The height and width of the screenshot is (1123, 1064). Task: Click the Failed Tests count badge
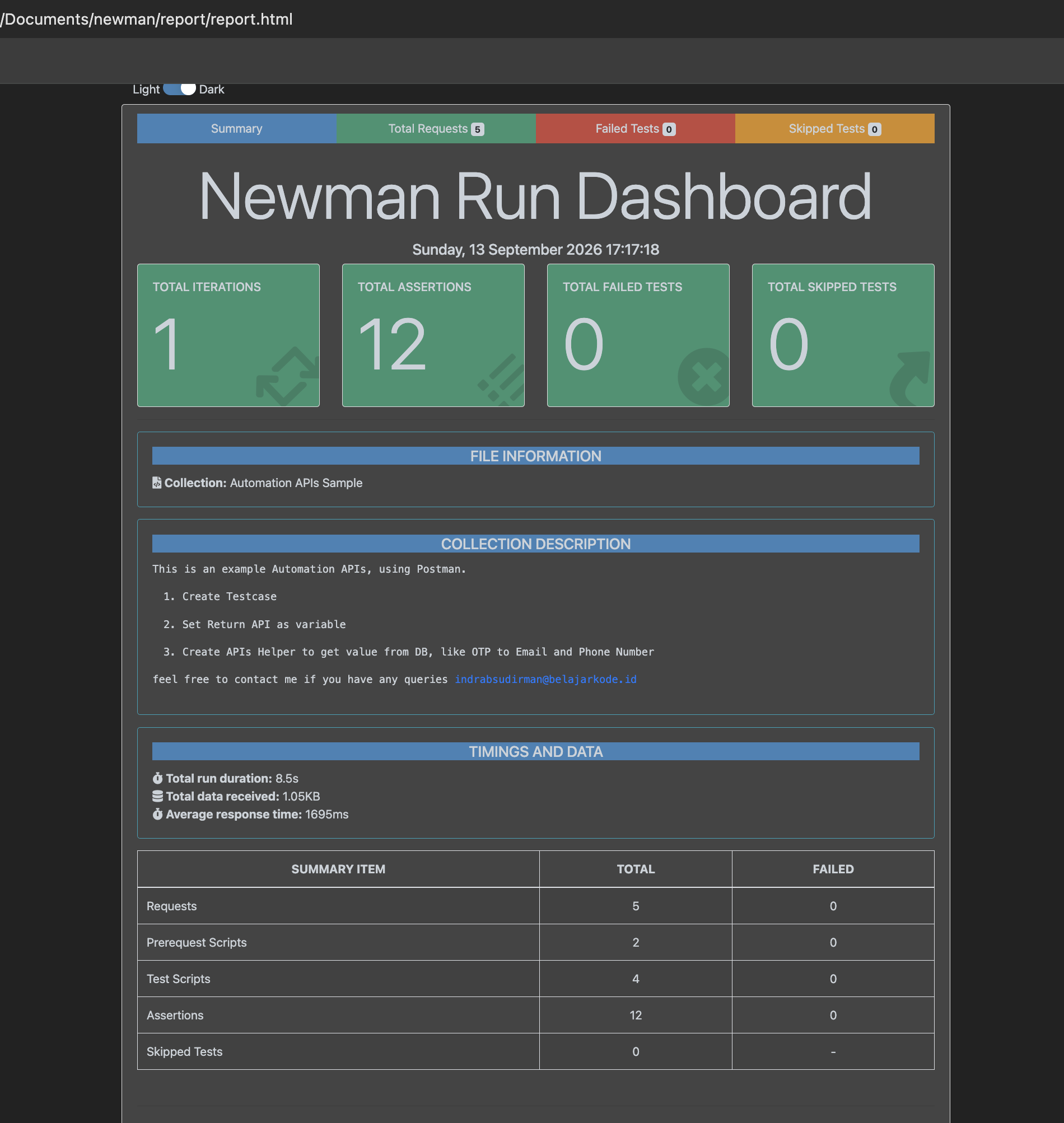(669, 129)
